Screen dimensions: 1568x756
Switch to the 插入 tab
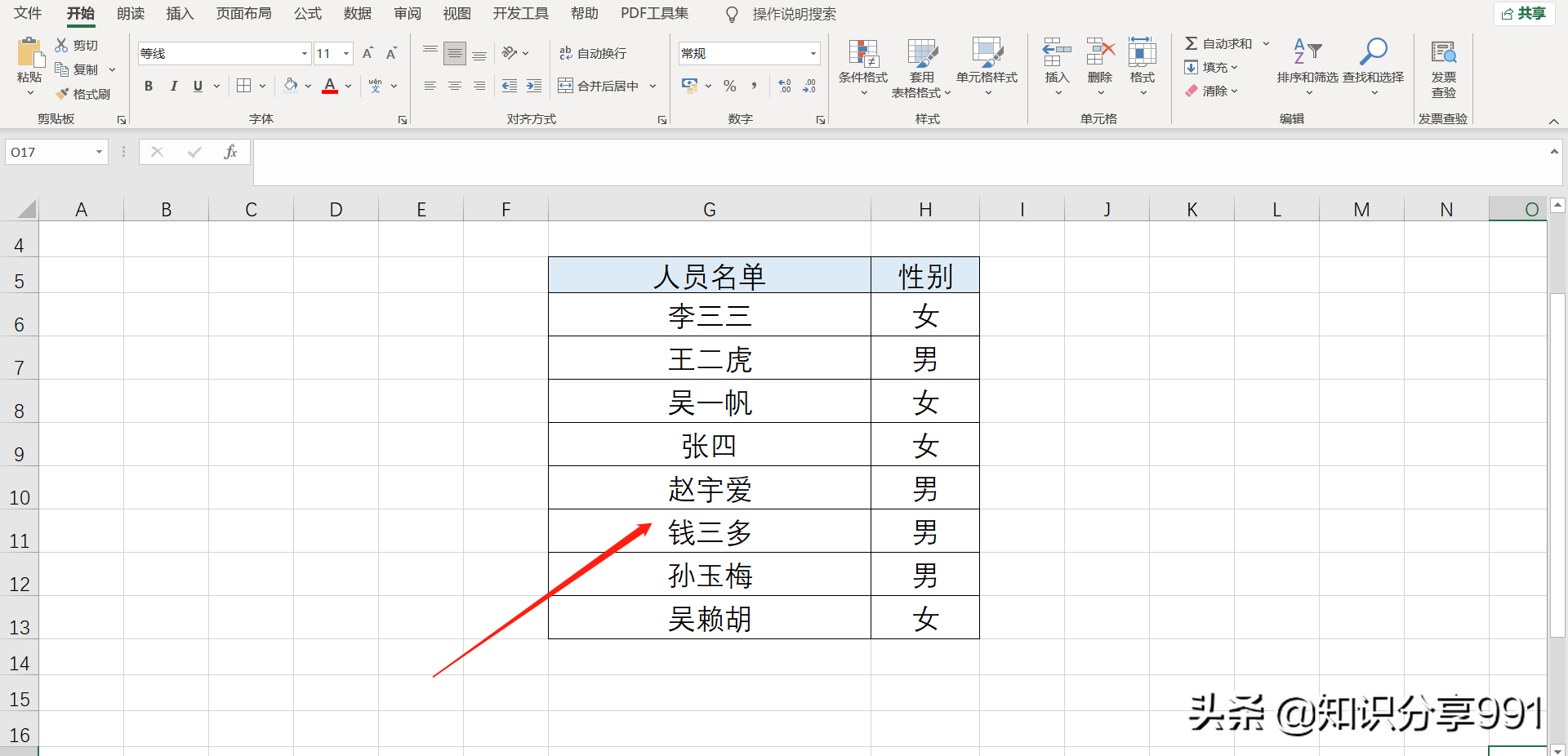pyautogui.click(x=180, y=13)
